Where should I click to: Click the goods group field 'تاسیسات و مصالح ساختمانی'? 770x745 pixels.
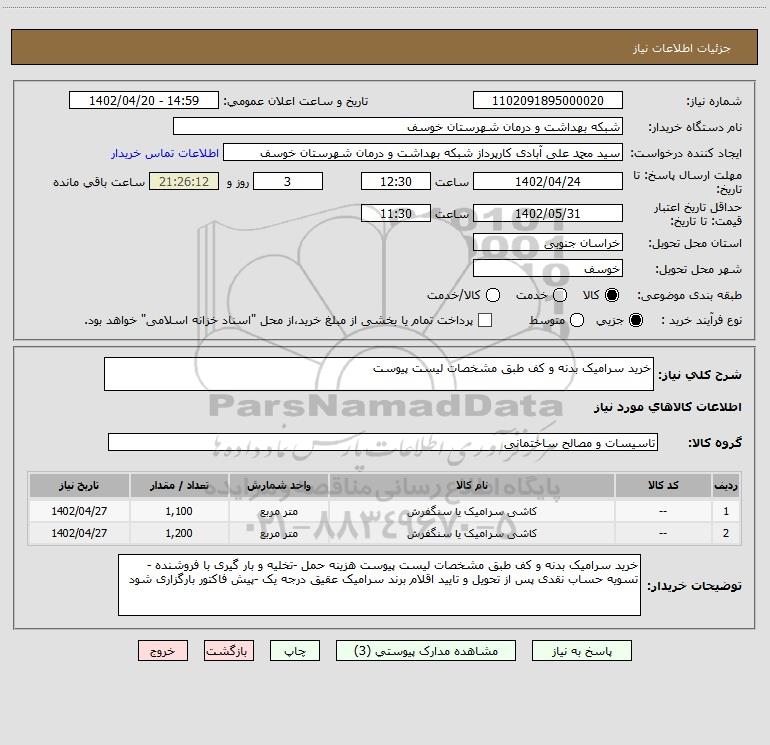click(x=383, y=442)
